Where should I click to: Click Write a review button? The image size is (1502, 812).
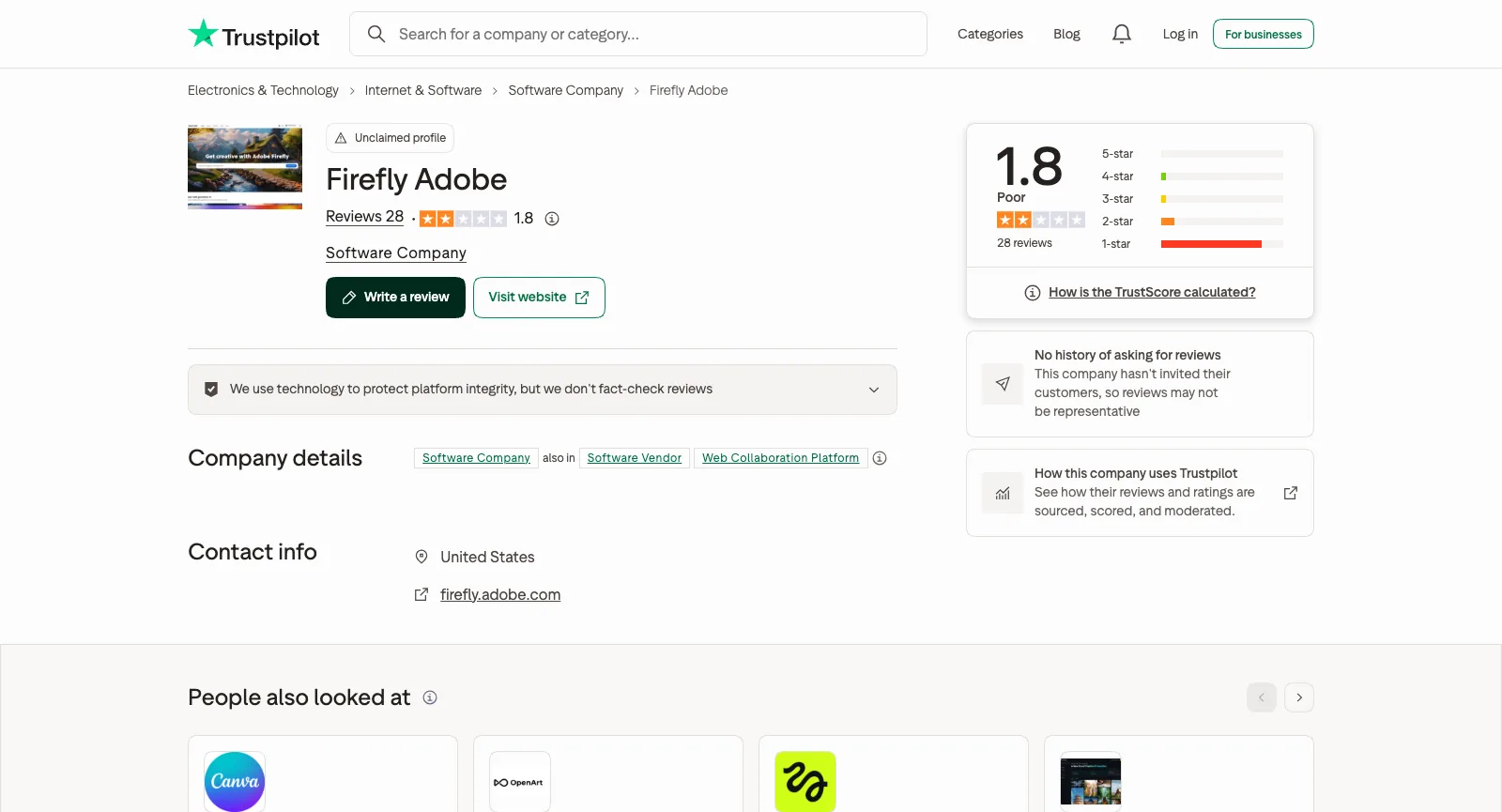pos(395,298)
